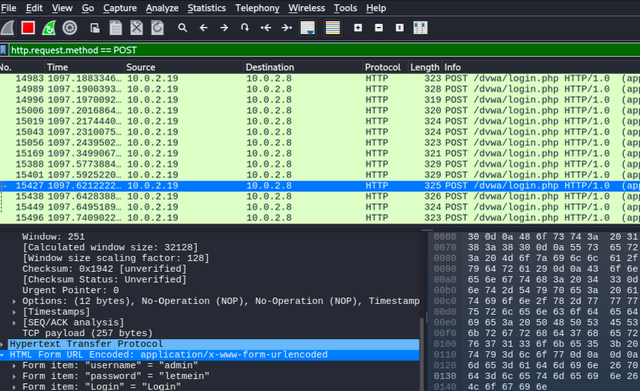
Task: Open the Edit menu
Action: (x=34, y=8)
